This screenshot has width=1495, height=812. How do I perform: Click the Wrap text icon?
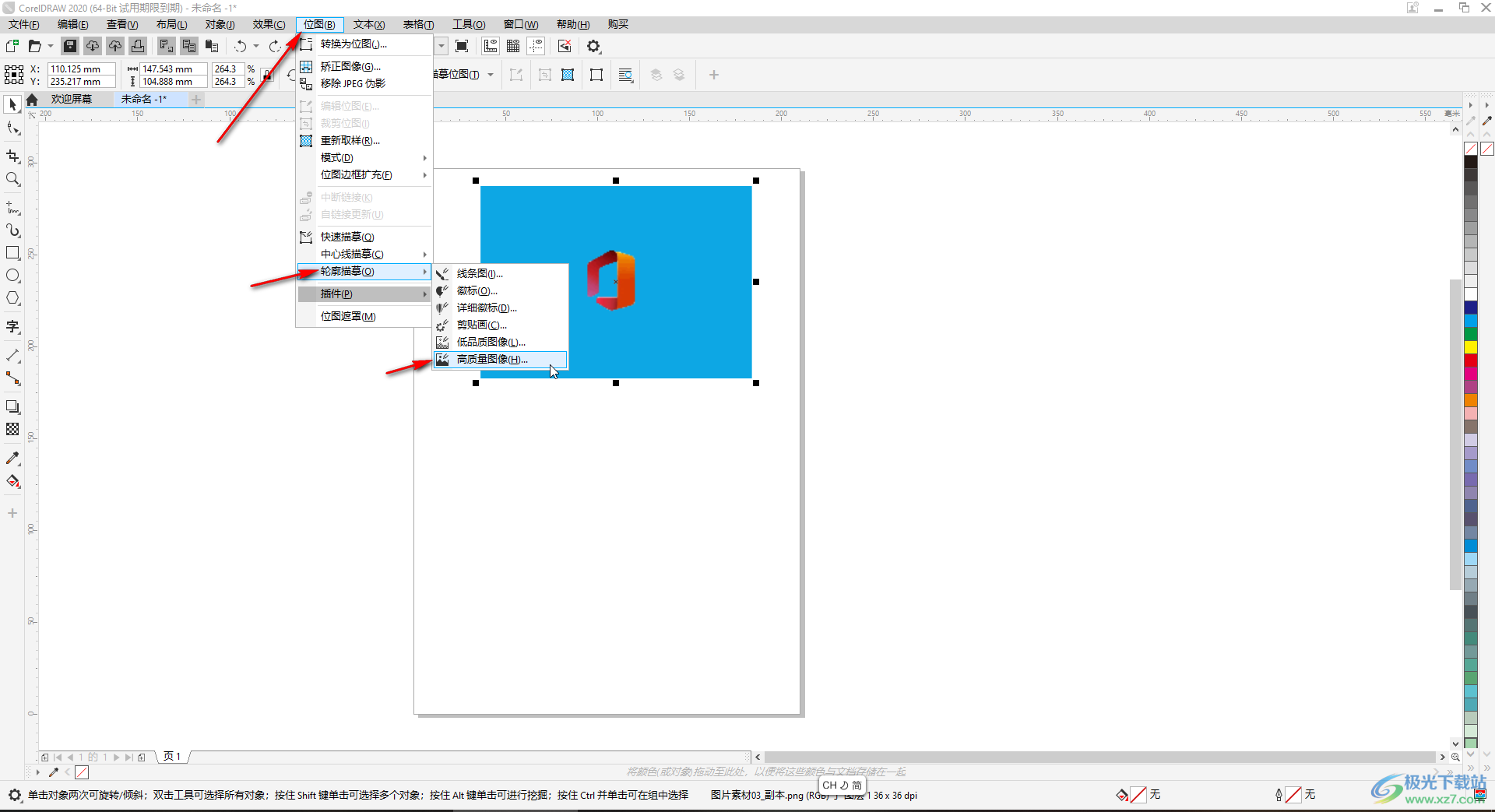(625, 75)
